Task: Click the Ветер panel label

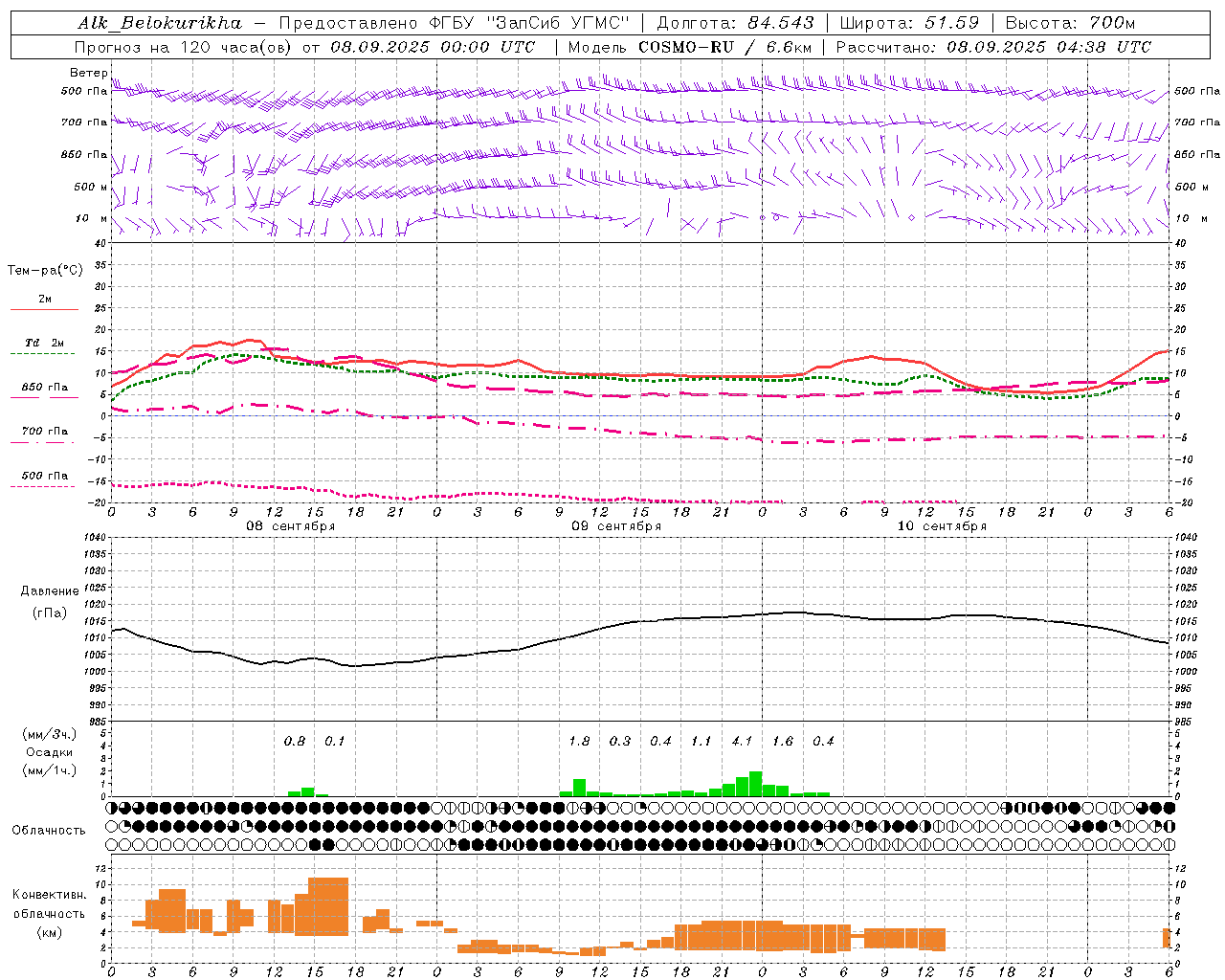Action: point(89,73)
